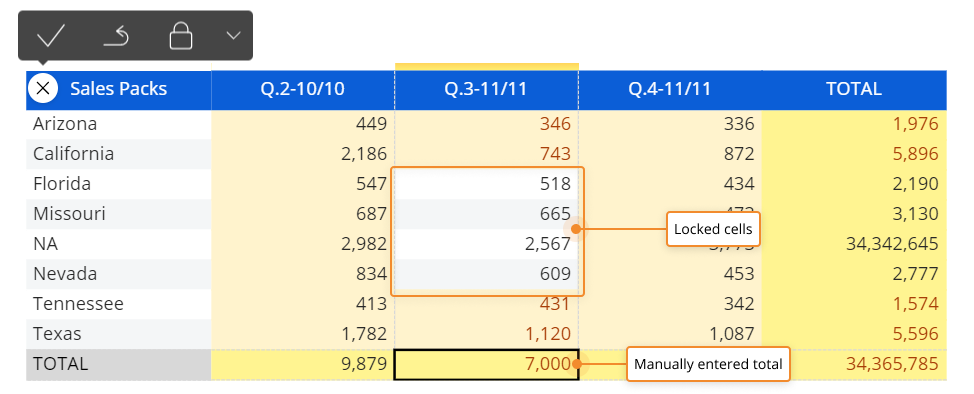974x394 pixels.
Task: Click the undo arrow icon
Action: [116, 36]
